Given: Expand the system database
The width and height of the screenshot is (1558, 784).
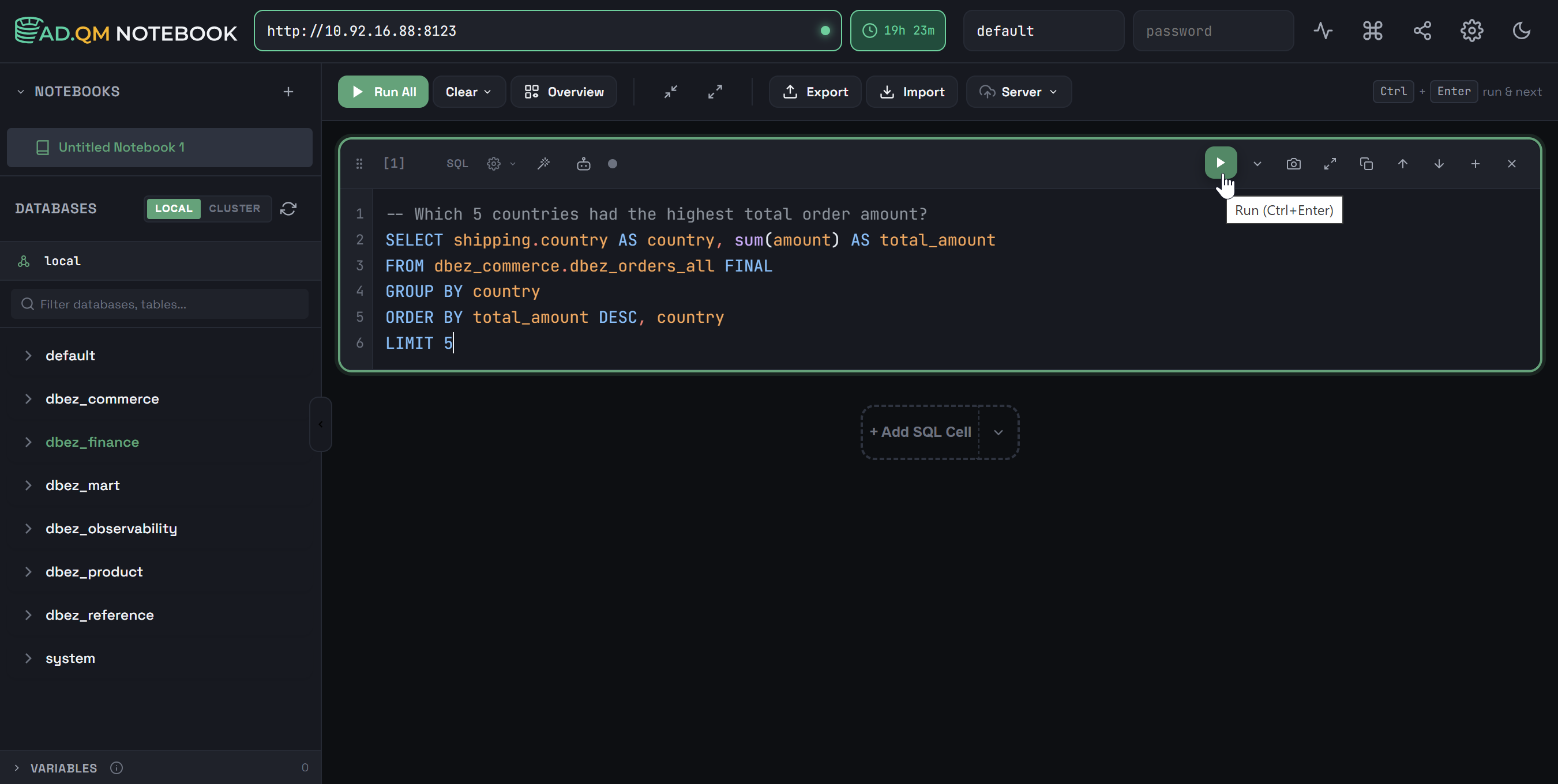Looking at the screenshot, I should [28, 658].
